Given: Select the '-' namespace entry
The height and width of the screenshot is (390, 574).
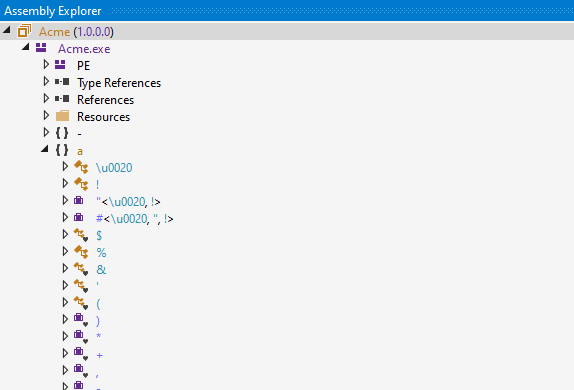Looking at the screenshot, I should 79,134.
